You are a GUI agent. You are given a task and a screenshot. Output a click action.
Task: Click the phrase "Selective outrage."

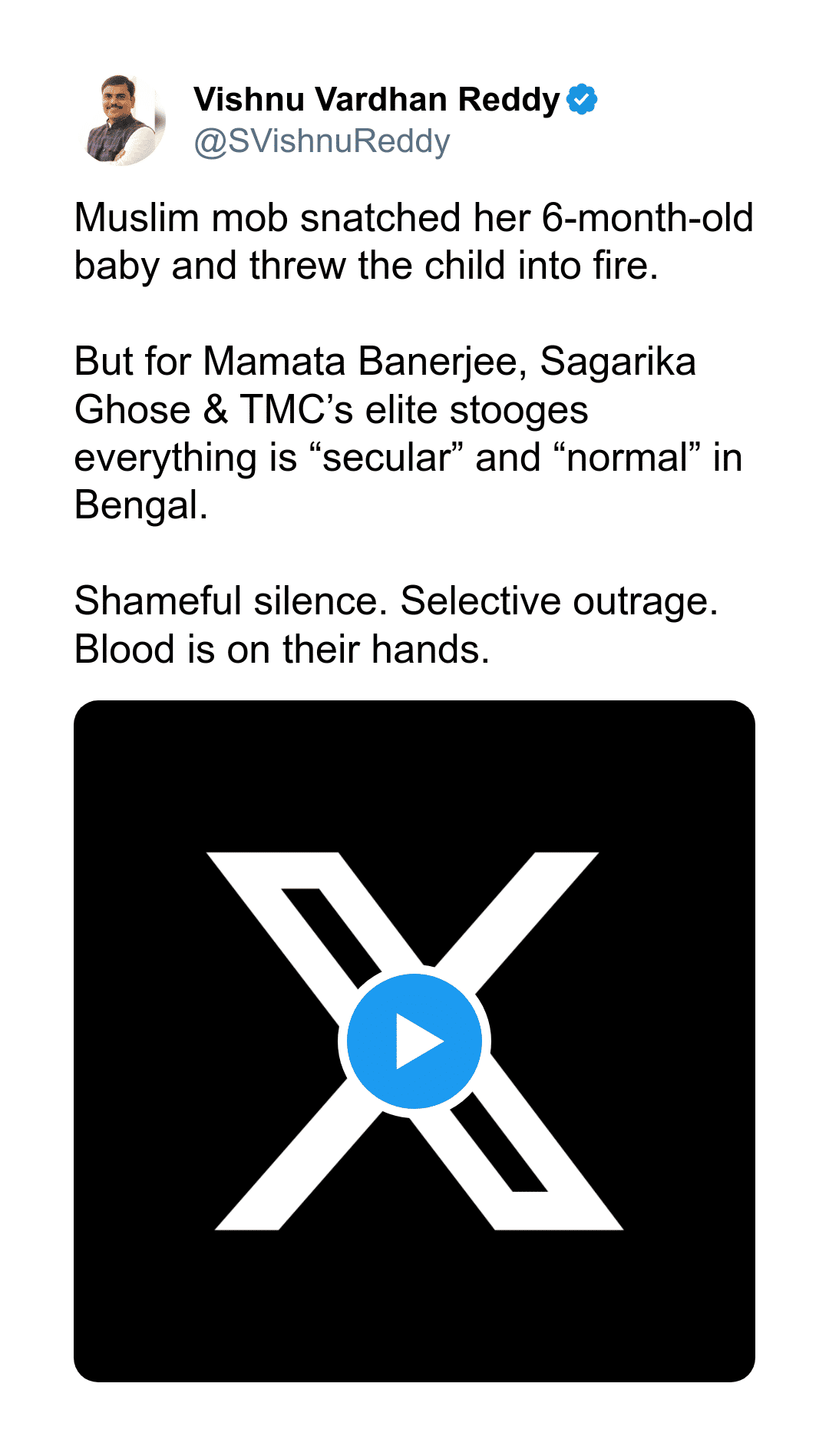(x=559, y=601)
